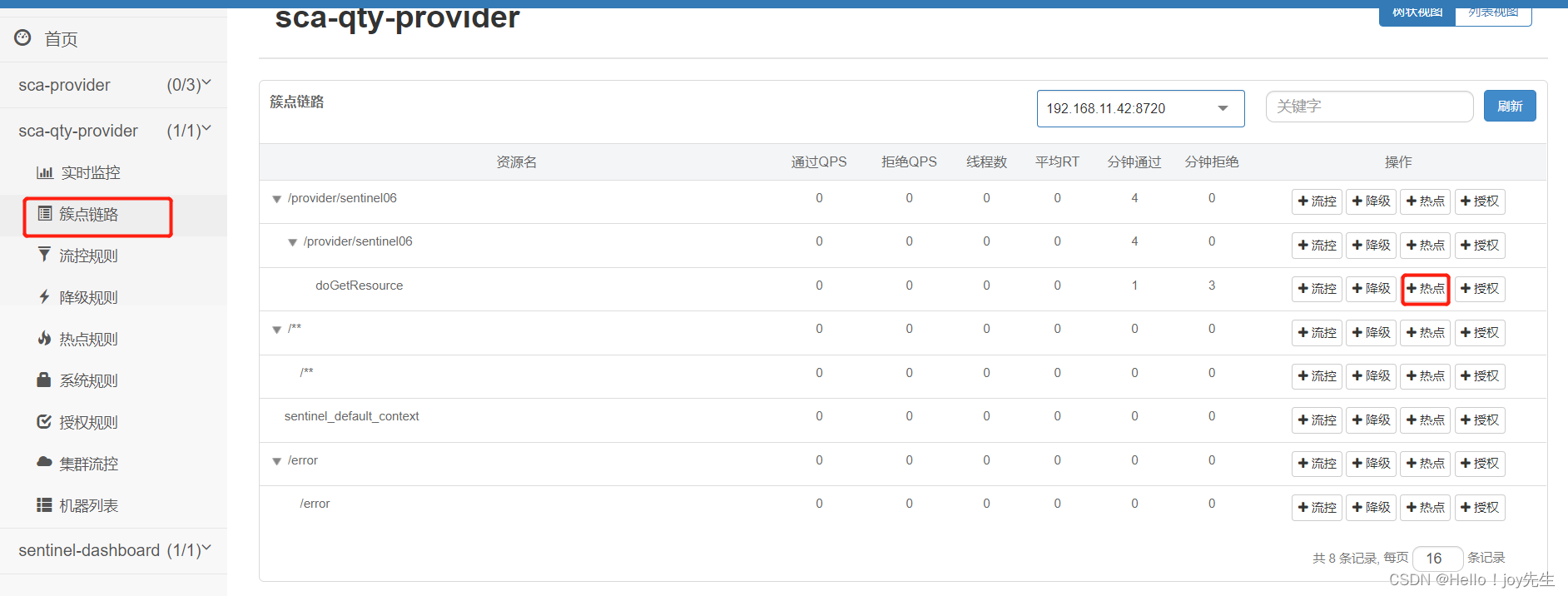The image size is (1568, 596).
Task: Open the 首页 home link
Action: 61,39
